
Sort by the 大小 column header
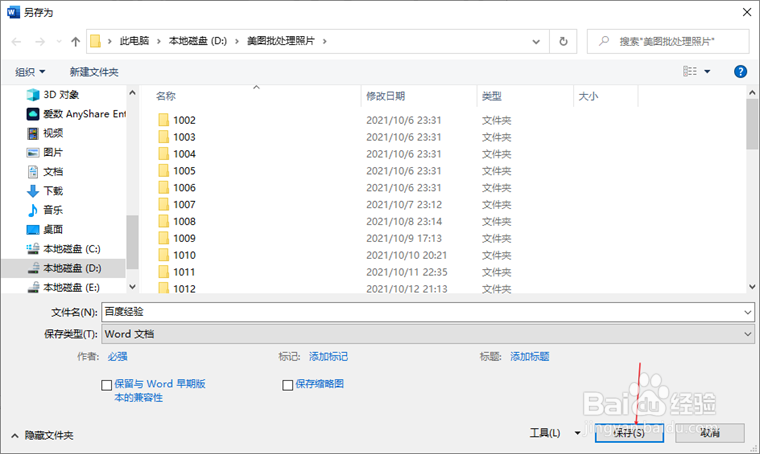click(x=588, y=96)
